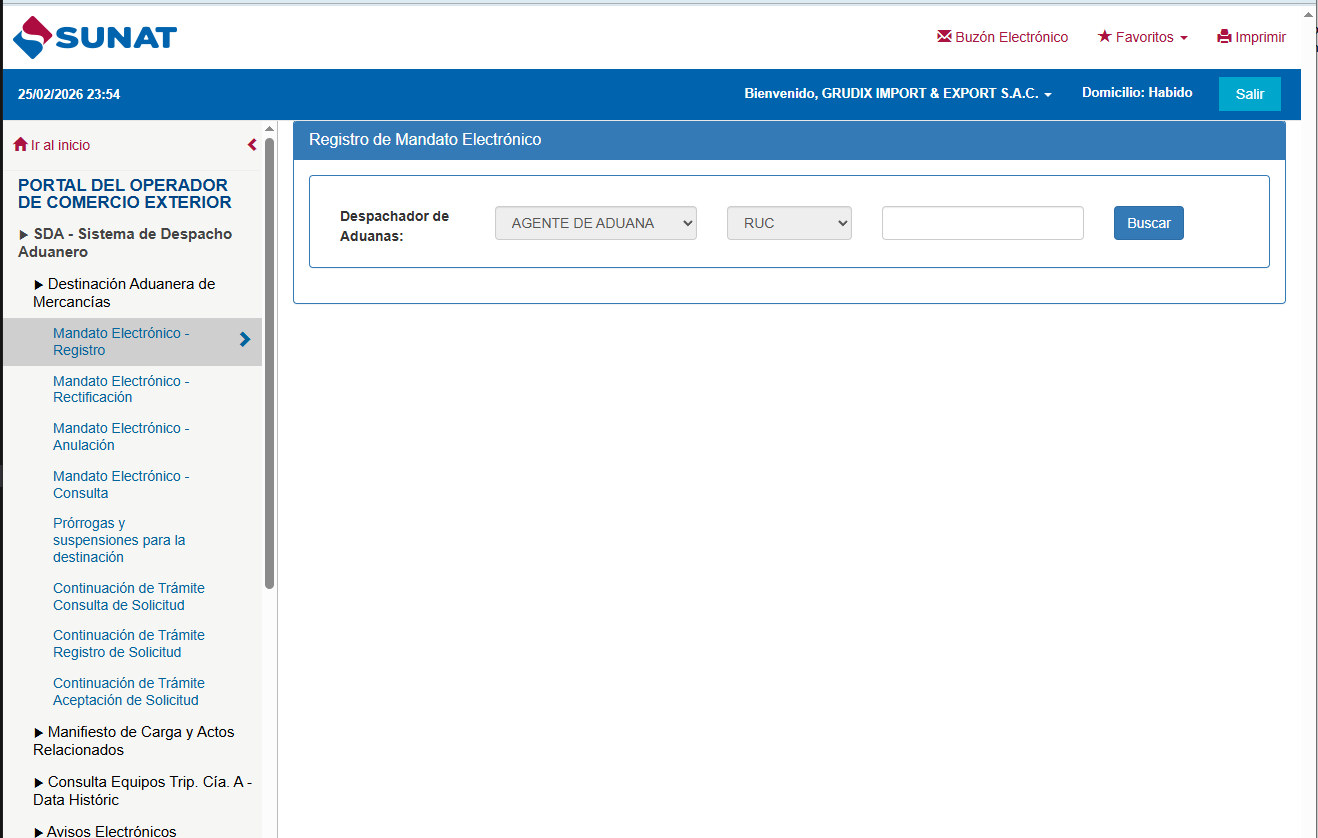Expand Avisos Electrónicos section
1318x838 pixels.
click(105, 831)
